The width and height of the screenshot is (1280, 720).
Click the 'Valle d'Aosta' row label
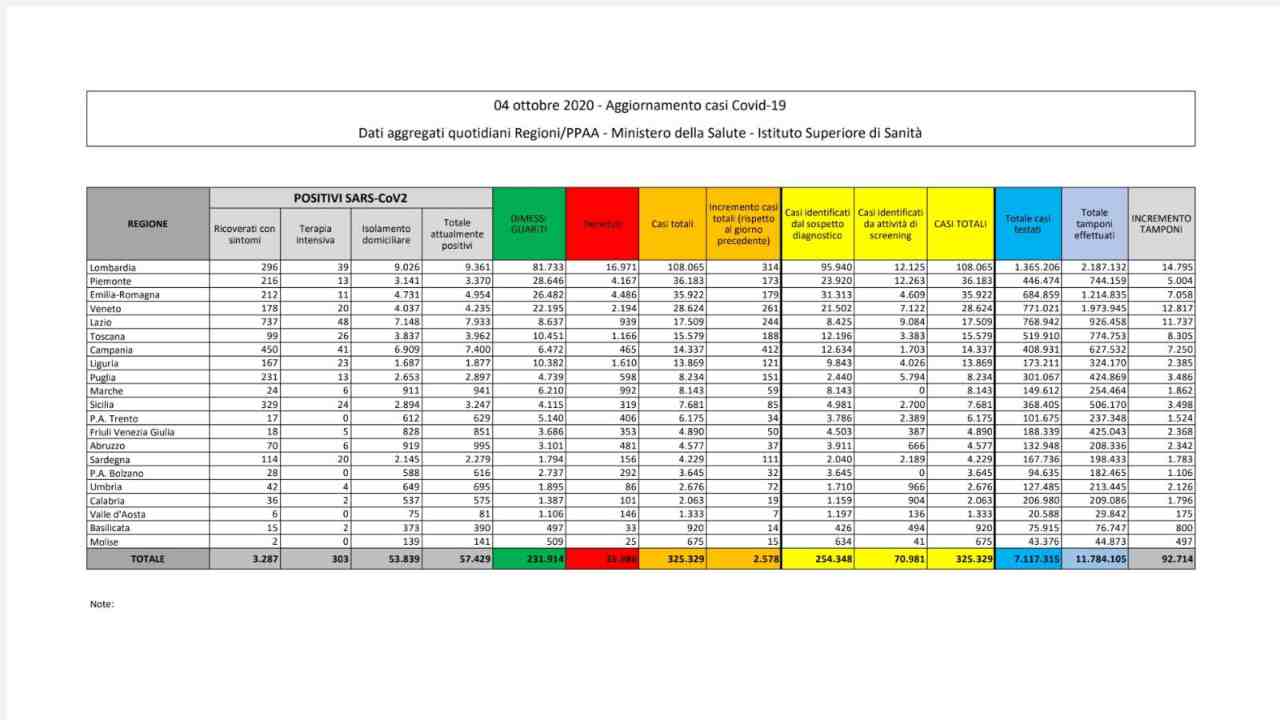click(x=117, y=515)
